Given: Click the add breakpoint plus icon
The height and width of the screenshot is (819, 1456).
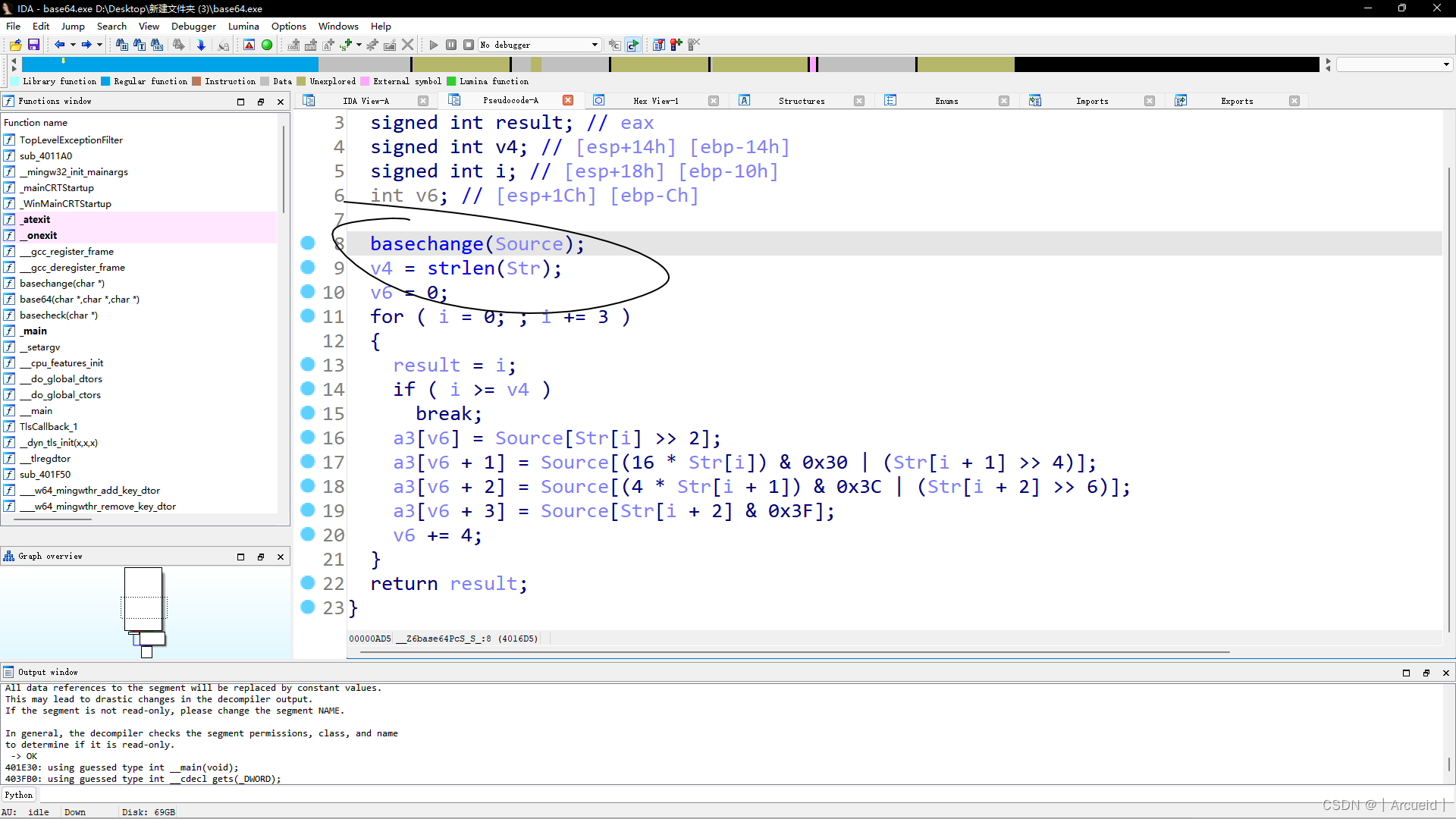Looking at the screenshot, I should (x=676, y=45).
